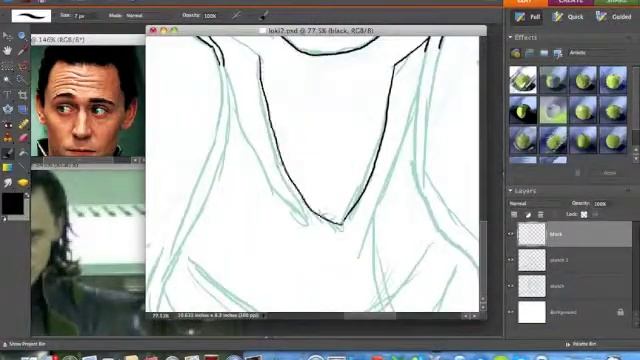Viewport: 640px width, 360px height.
Task: Switch to the Share tab
Action: tap(617, 2)
